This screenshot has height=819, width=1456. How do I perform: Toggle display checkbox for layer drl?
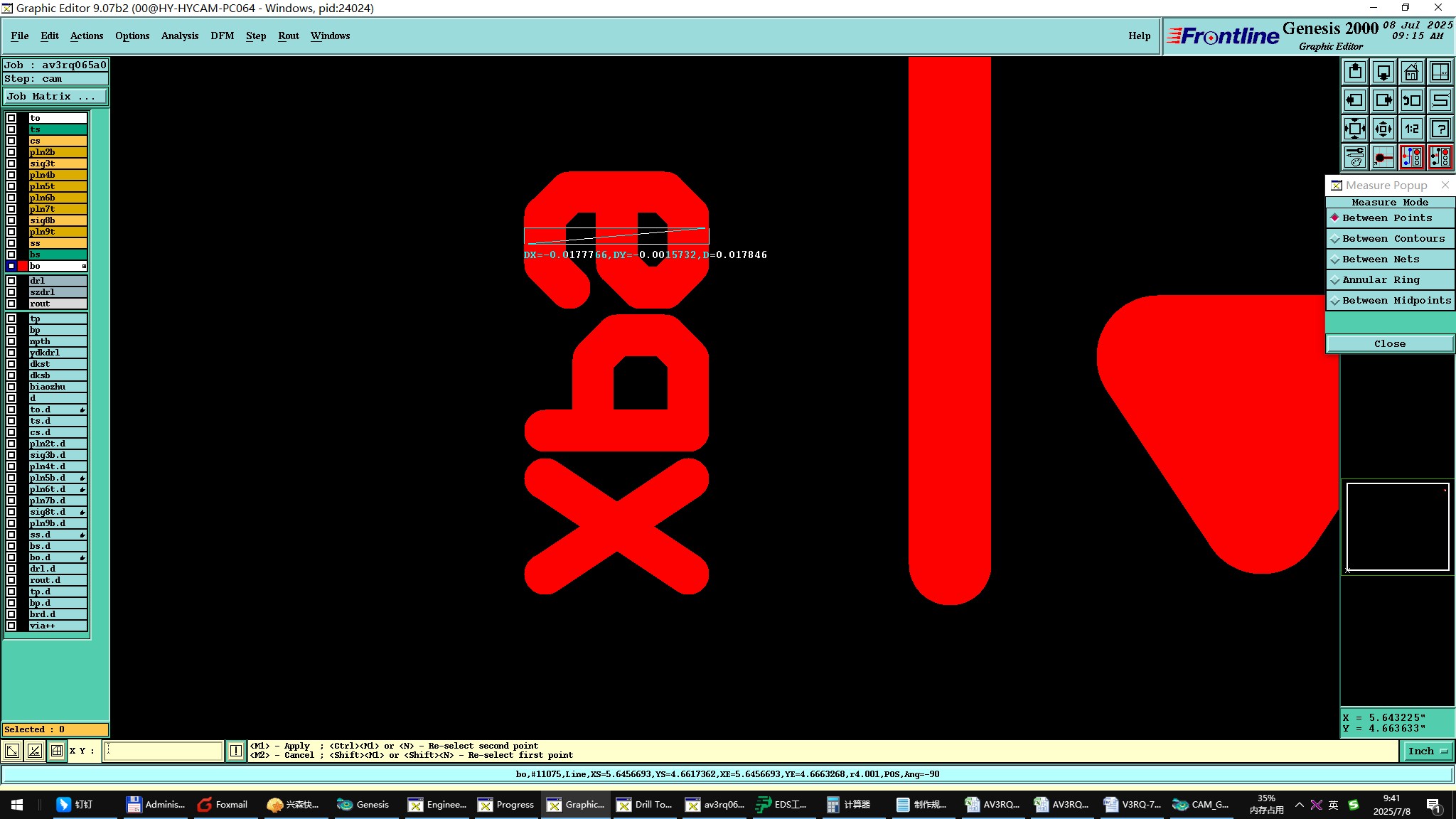[11, 281]
